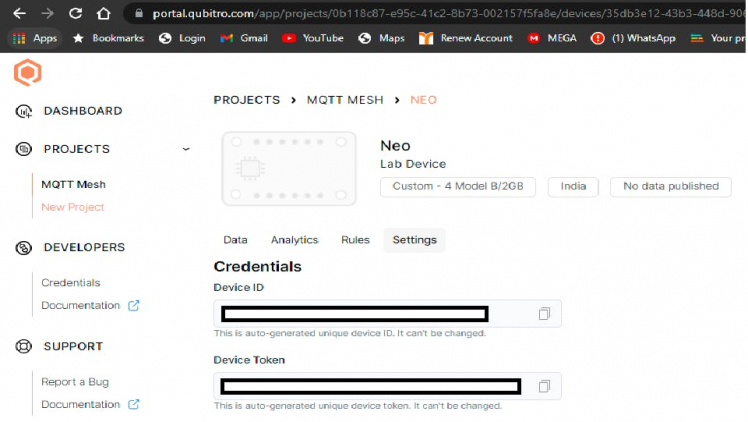Open DEVELOPERS in the sidebar
748x422 pixels.
coord(84,247)
